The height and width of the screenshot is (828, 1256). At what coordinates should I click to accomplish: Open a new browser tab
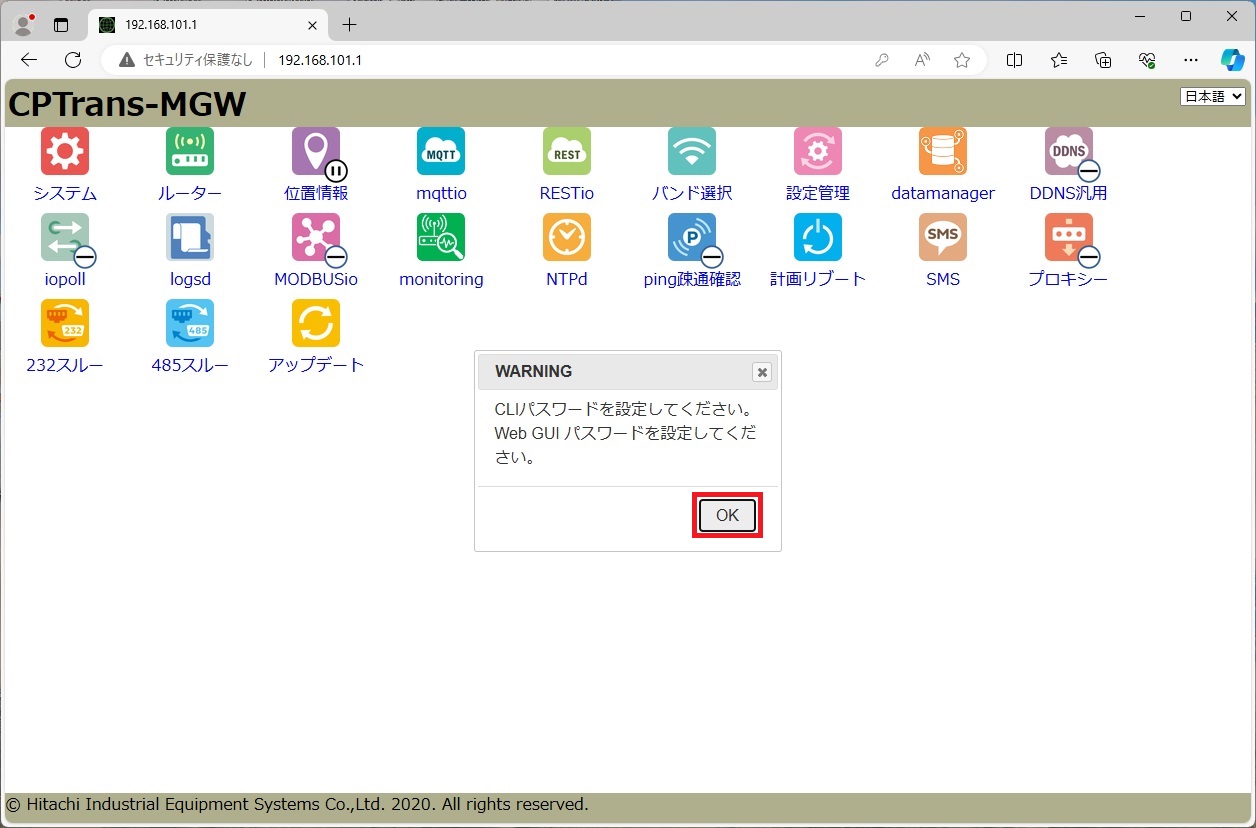click(349, 25)
